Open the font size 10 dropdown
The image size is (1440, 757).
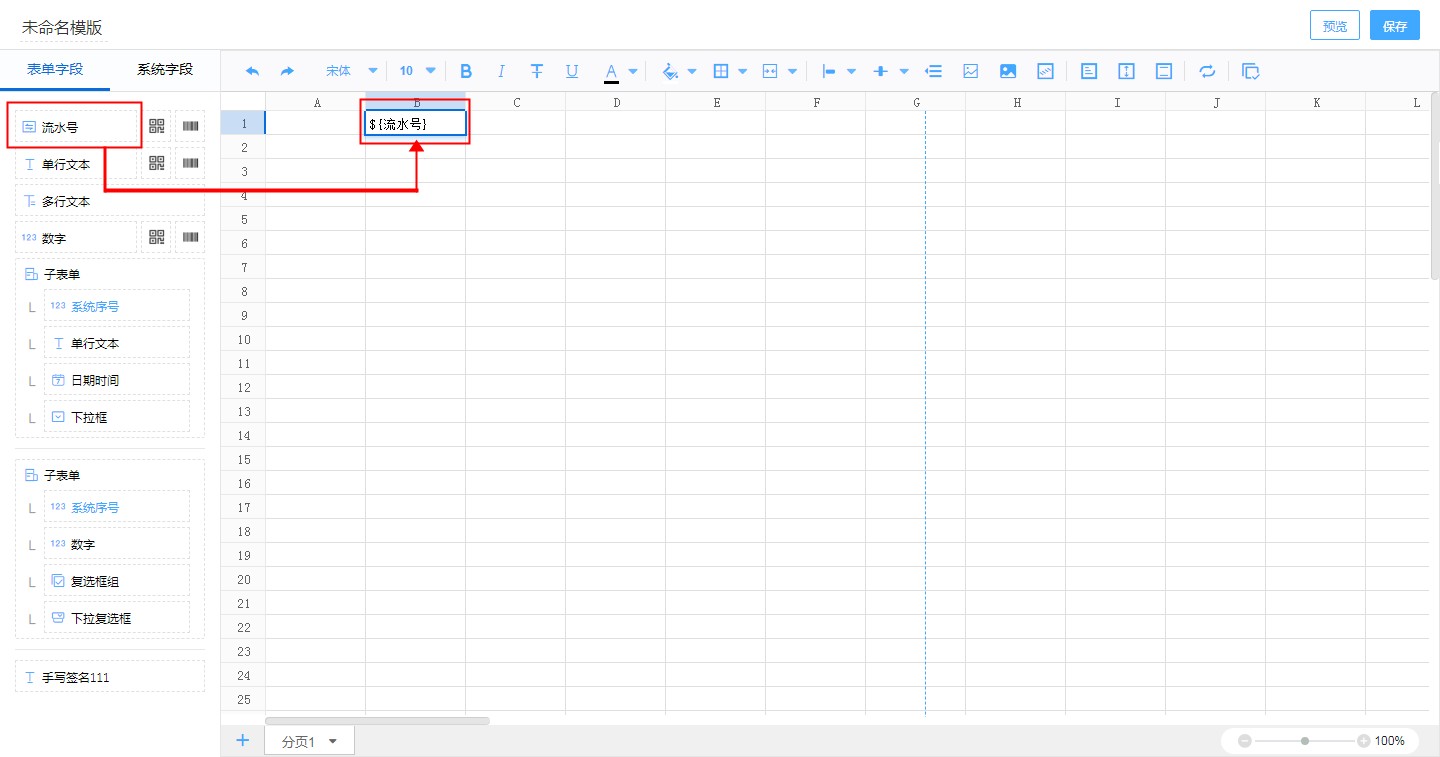[x=417, y=71]
